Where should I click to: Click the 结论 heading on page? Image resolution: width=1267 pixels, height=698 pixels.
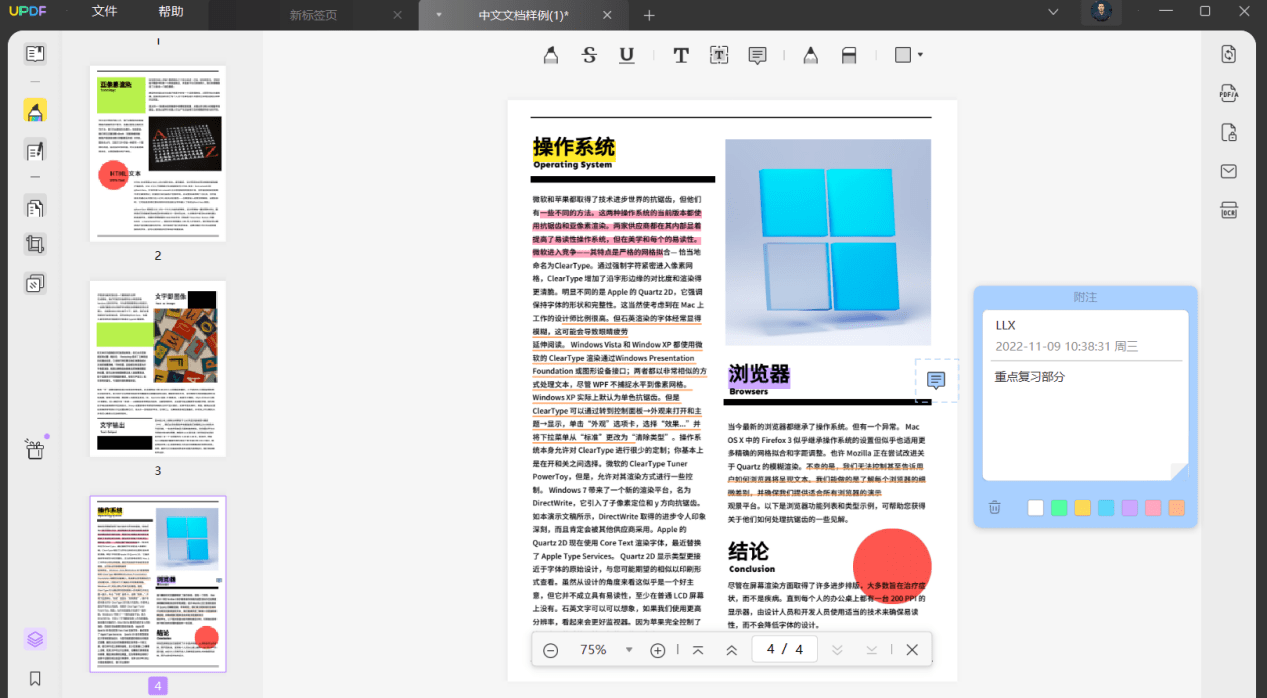click(749, 551)
